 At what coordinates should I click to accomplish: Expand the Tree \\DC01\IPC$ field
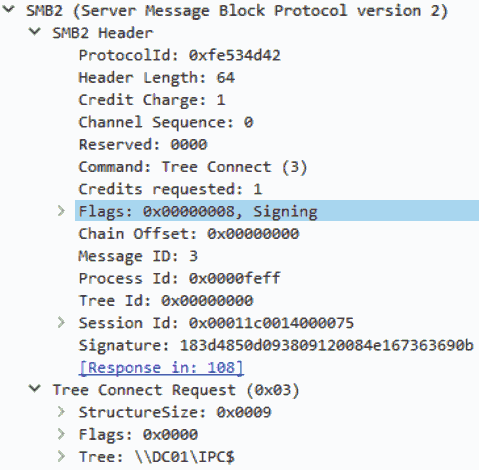pos(61,456)
